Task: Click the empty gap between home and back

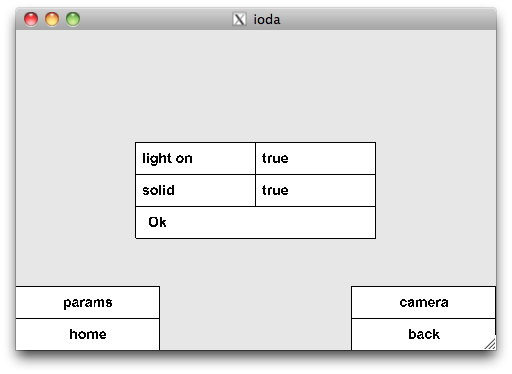Action: pos(255,318)
